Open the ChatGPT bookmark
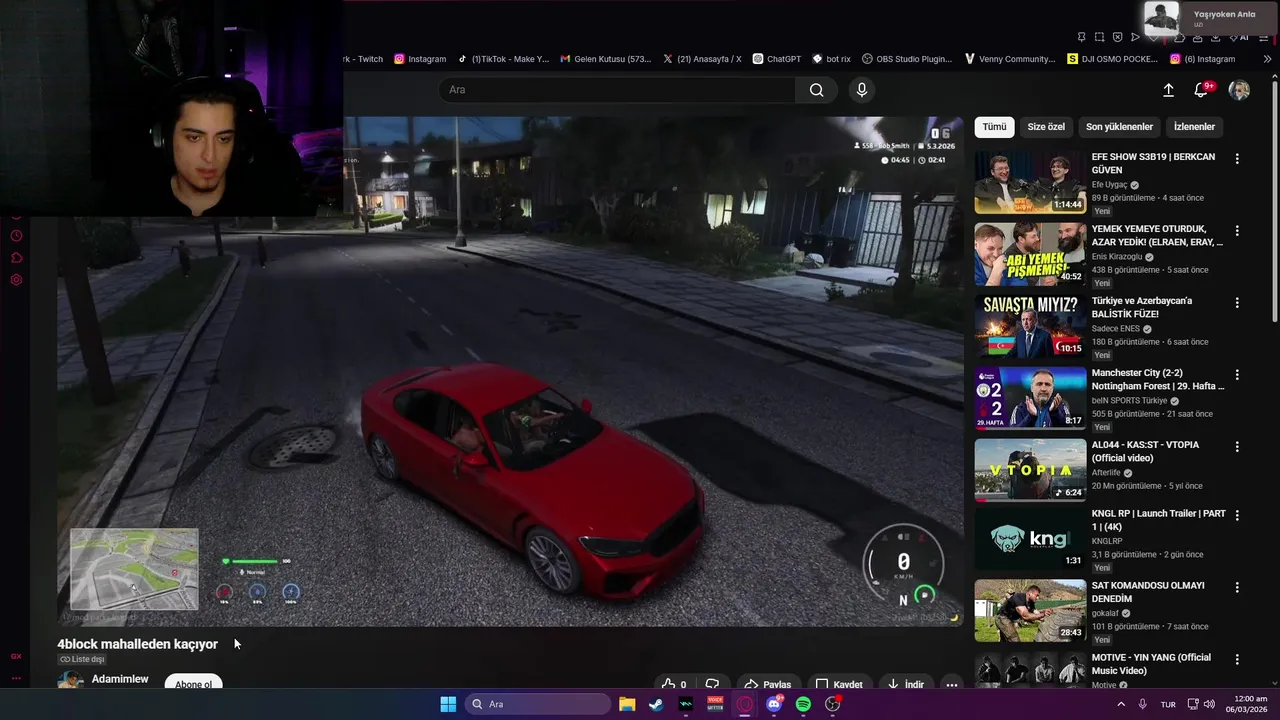This screenshot has height=720, width=1280. [777, 59]
